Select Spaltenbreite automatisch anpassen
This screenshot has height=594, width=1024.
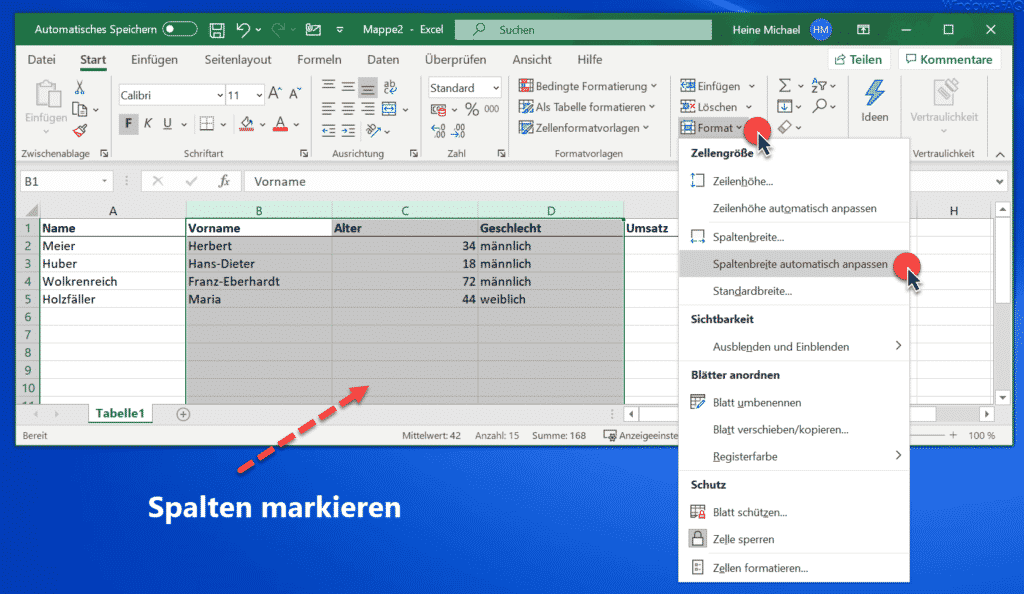click(x=794, y=264)
